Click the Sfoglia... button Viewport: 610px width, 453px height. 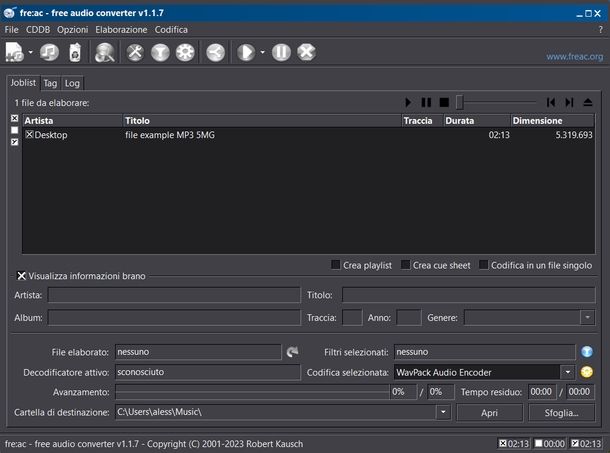[x=561, y=412]
